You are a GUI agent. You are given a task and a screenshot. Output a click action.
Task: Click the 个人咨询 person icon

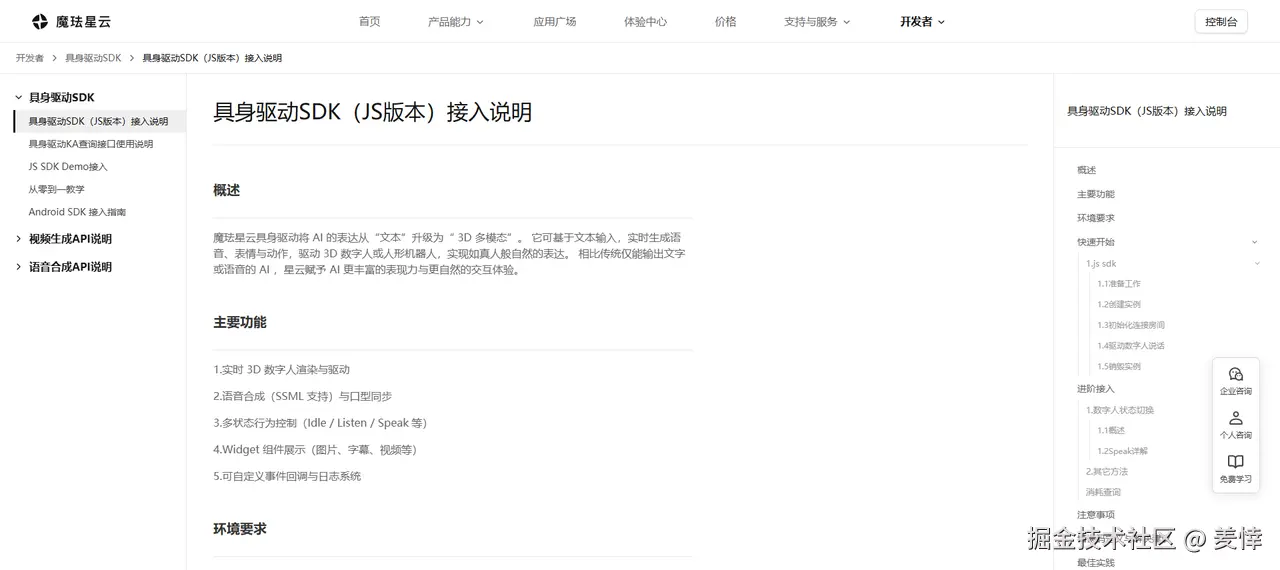tap(1236, 418)
